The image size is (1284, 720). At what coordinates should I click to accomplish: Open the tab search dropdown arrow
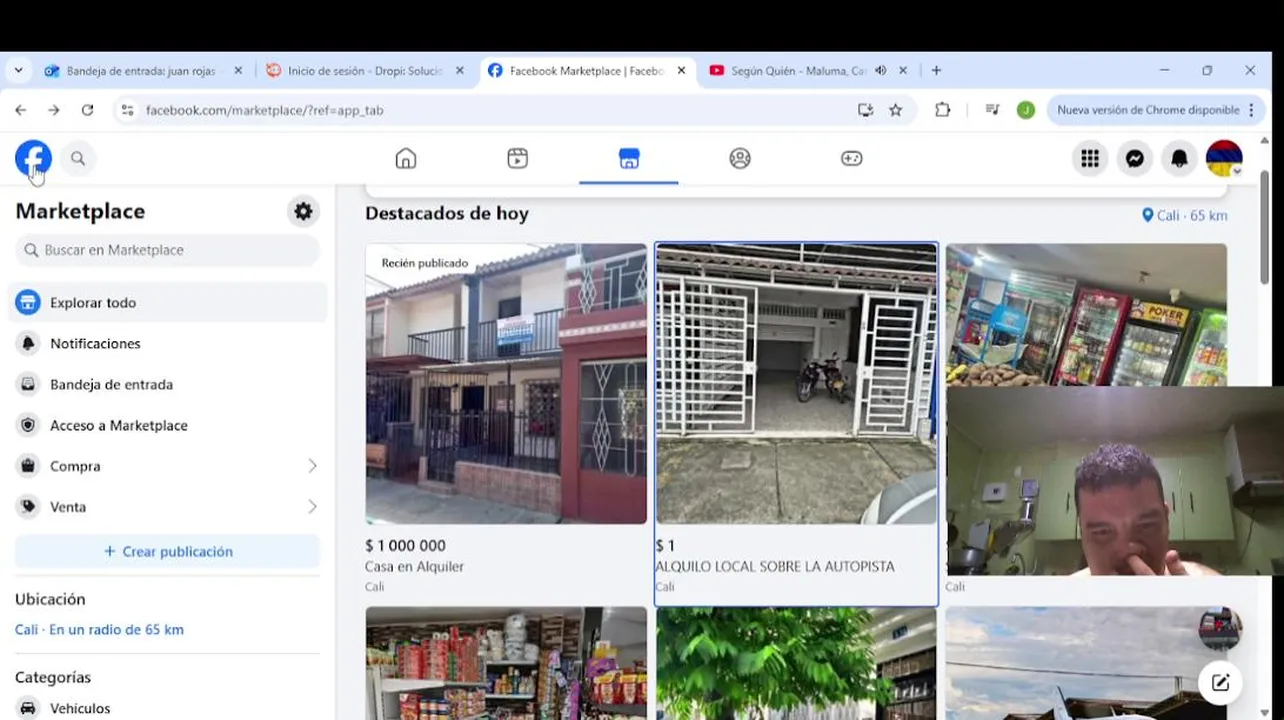pos(18,71)
